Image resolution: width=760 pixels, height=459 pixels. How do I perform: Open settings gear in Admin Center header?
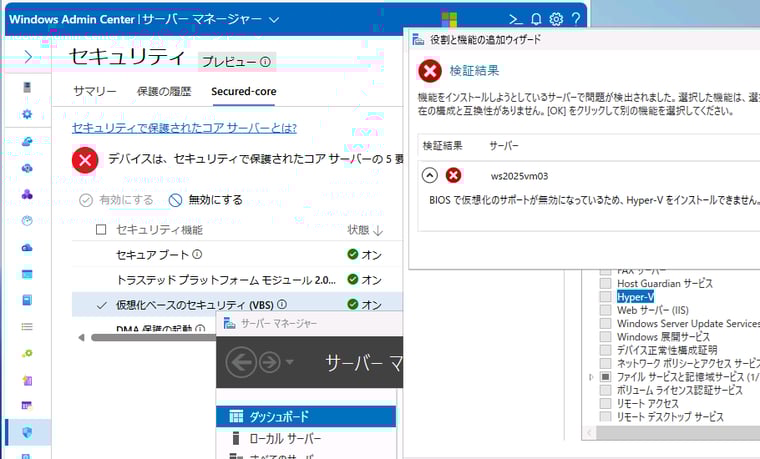[x=556, y=19]
